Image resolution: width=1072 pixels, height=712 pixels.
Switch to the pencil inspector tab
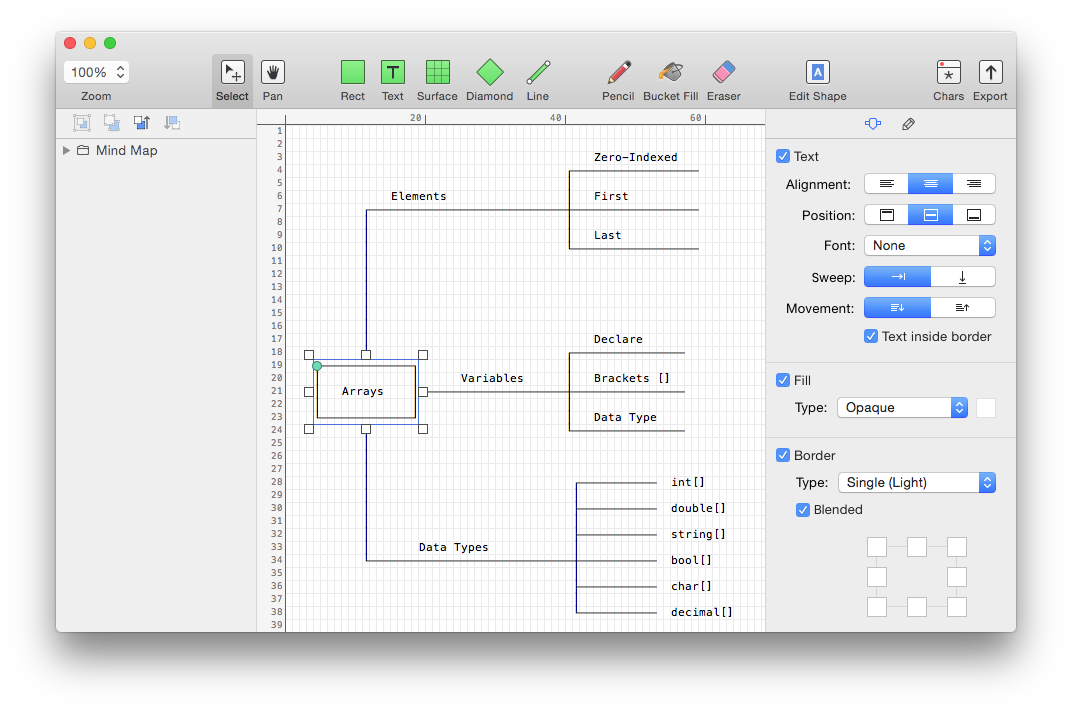pyautogui.click(x=908, y=125)
